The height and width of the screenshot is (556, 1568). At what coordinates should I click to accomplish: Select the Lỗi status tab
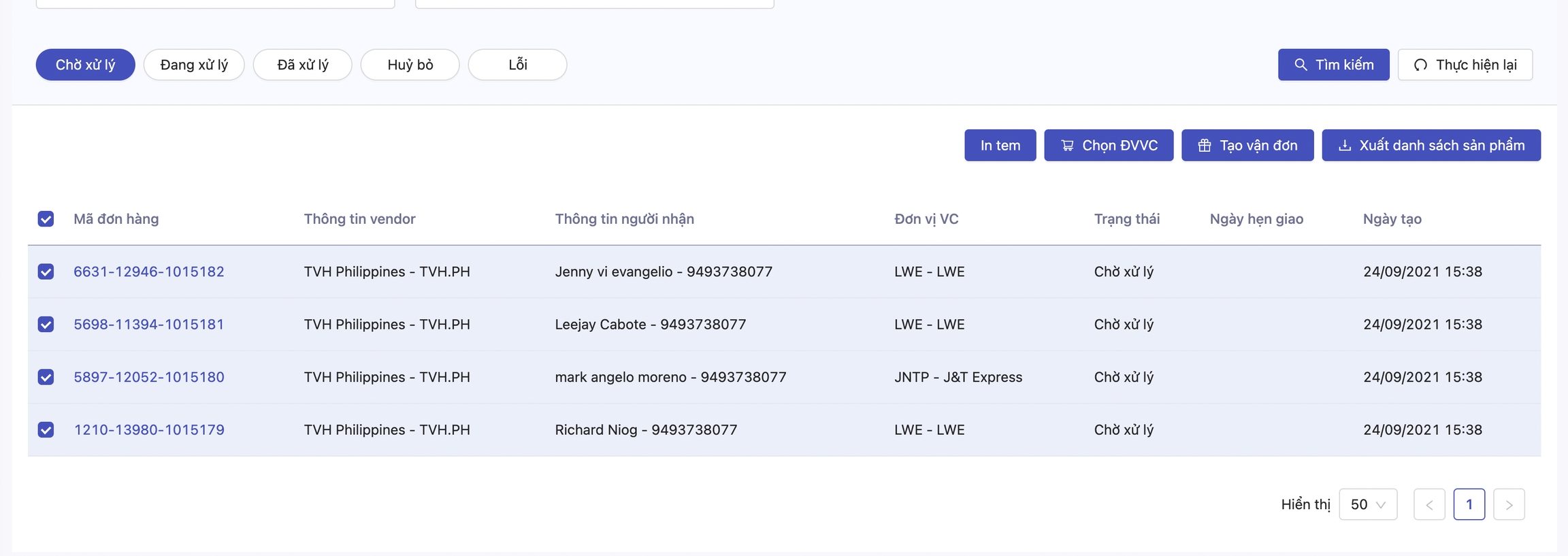click(517, 65)
